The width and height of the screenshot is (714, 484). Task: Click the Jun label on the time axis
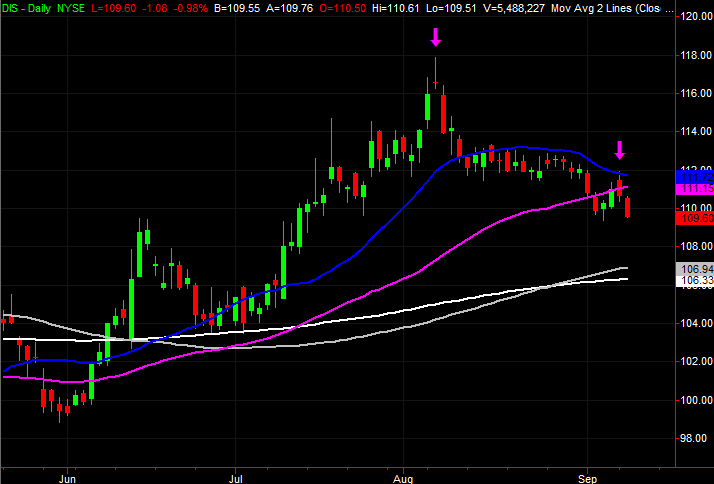(x=67, y=479)
